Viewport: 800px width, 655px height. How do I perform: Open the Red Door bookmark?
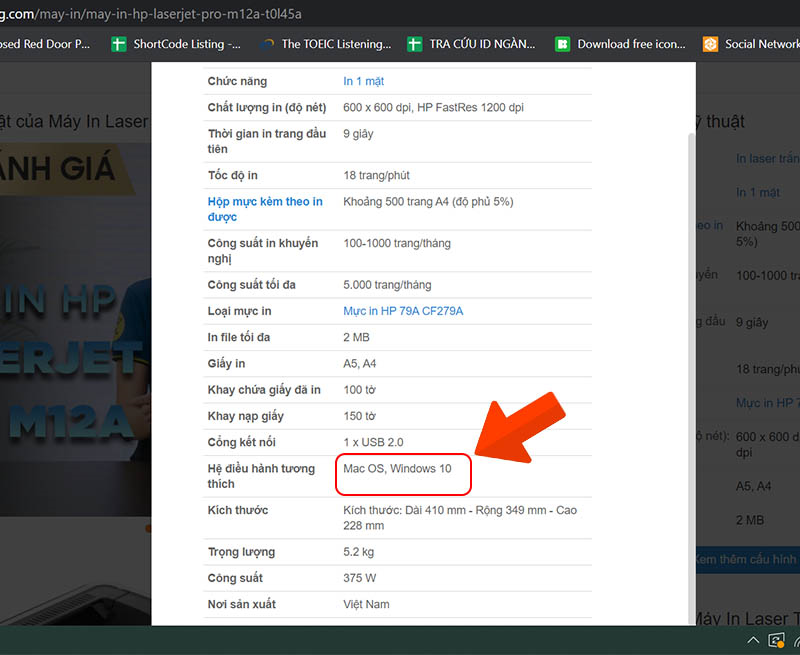pos(45,44)
